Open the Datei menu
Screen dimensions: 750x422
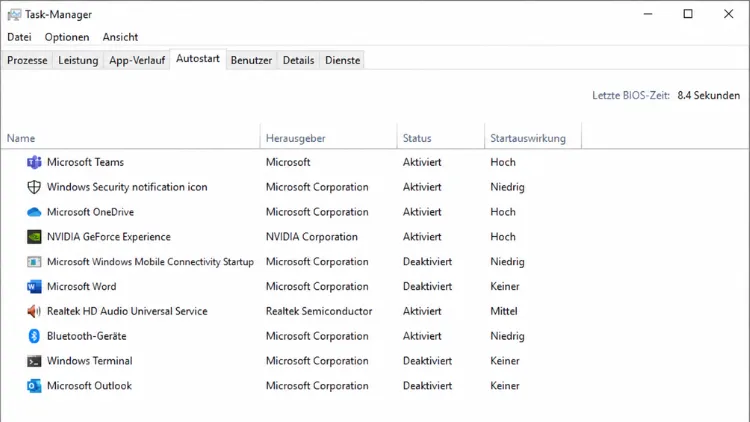tap(19, 37)
